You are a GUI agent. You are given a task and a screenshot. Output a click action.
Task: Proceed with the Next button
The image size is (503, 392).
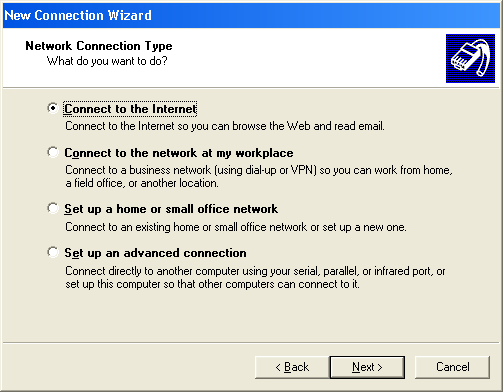point(367,367)
